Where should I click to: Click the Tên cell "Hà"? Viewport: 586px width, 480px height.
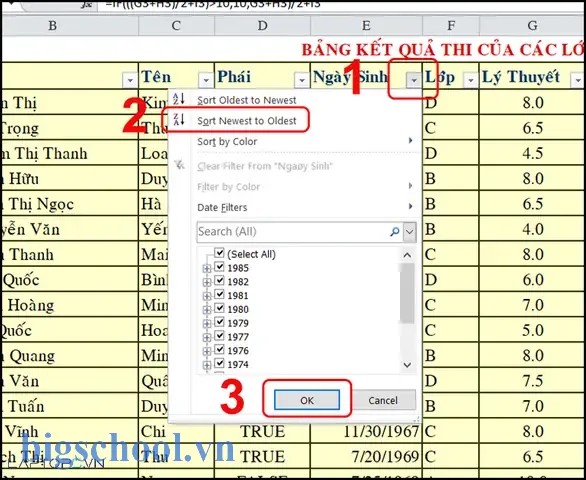click(153, 204)
